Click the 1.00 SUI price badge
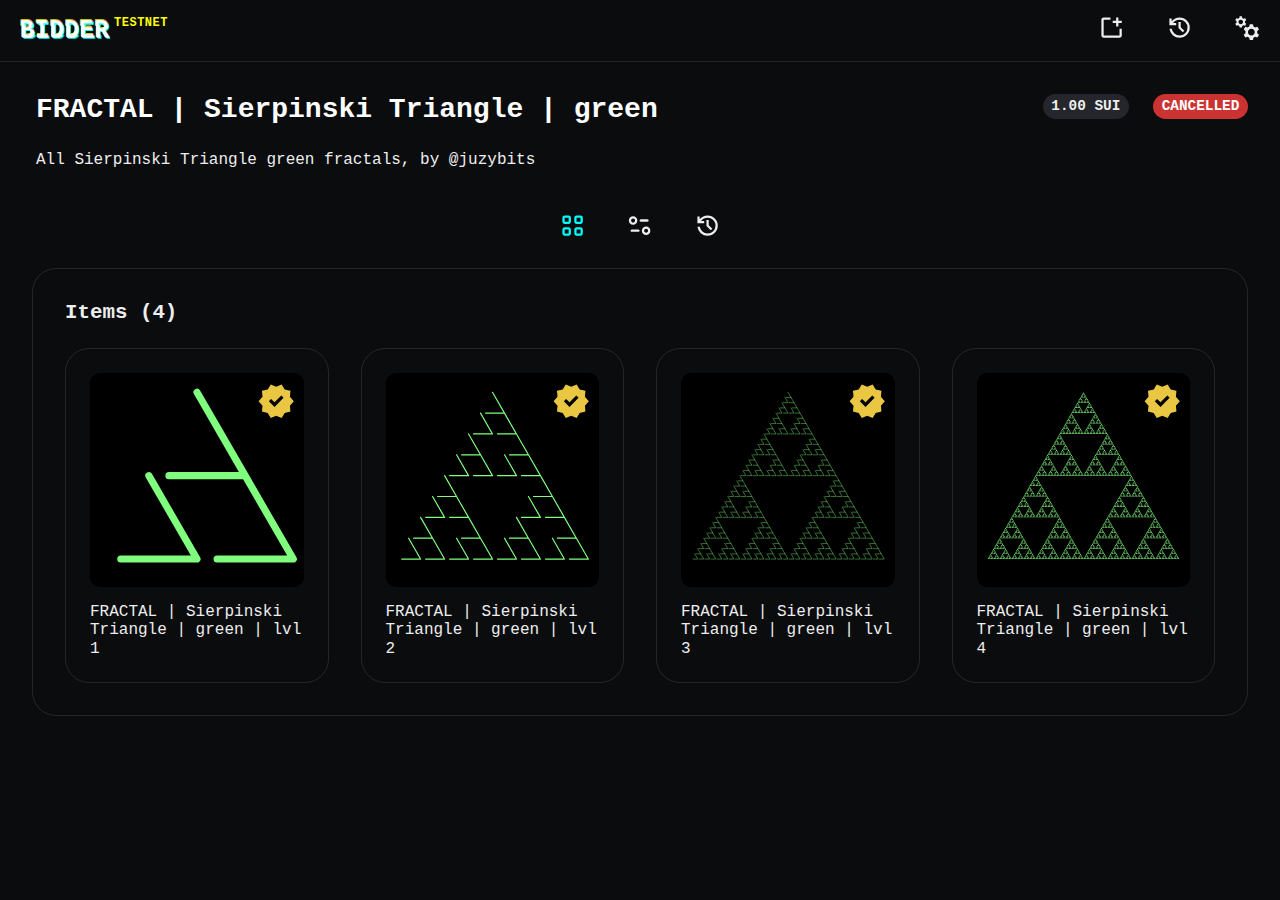1280x900 pixels. pos(1086,106)
